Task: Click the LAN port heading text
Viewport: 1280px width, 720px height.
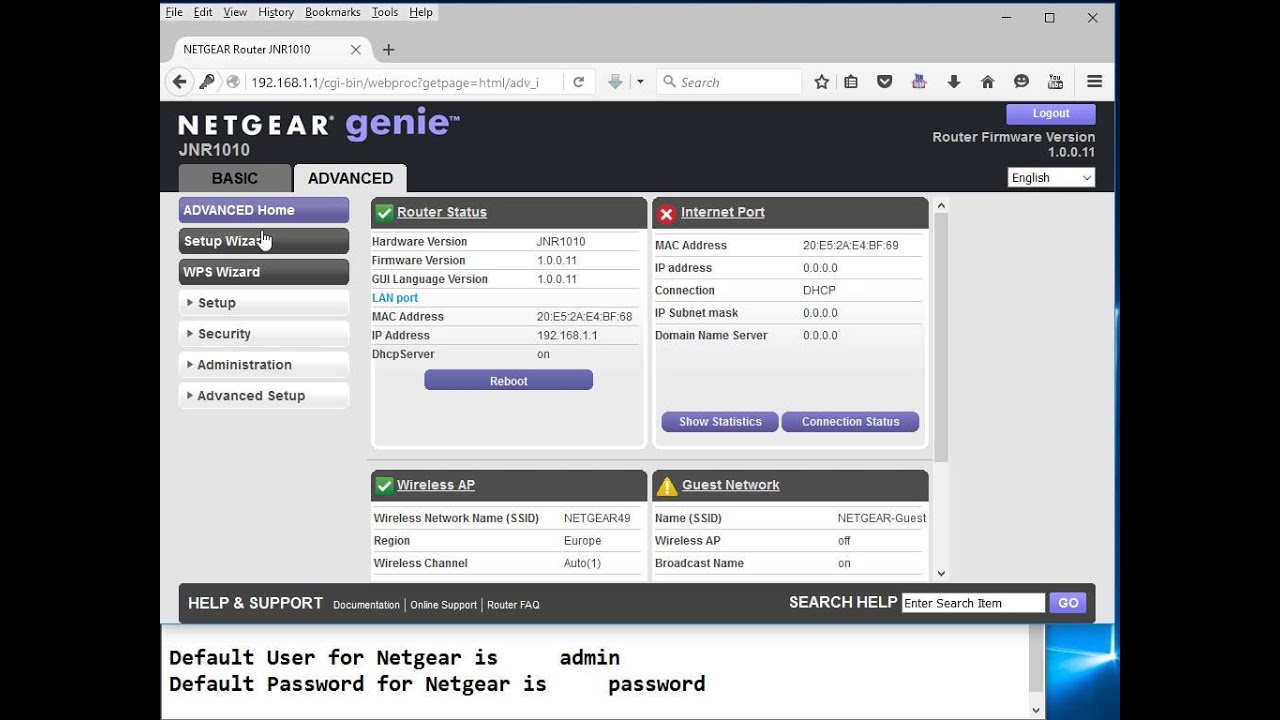Action: coord(395,298)
